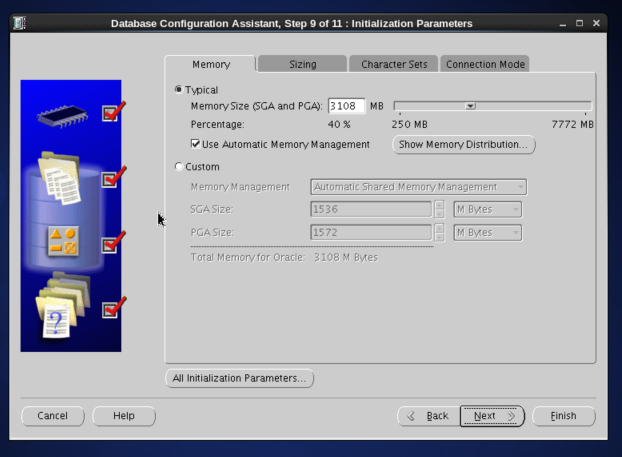The height and width of the screenshot is (457, 622).
Task: Click the 250 MB slider minimum label
Action: click(x=409, y=125)
